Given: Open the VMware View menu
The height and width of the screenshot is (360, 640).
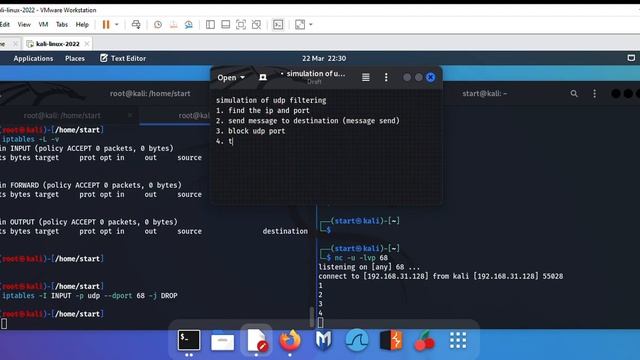Looking at the screenshot, I should click(24, 24).
